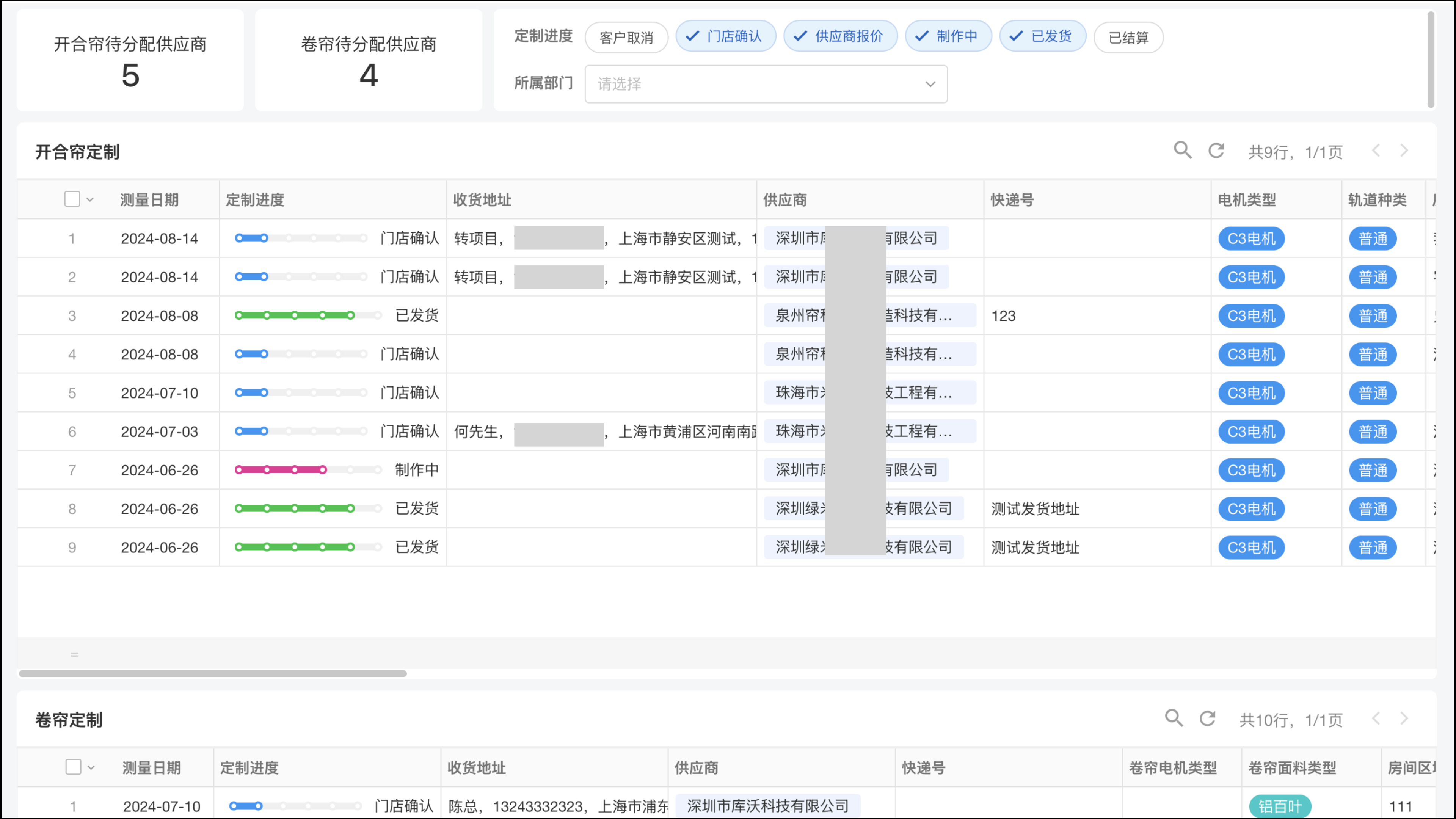Click pink progress bar of row 7 制作中

pyautogui.click(x=308, y=470)
